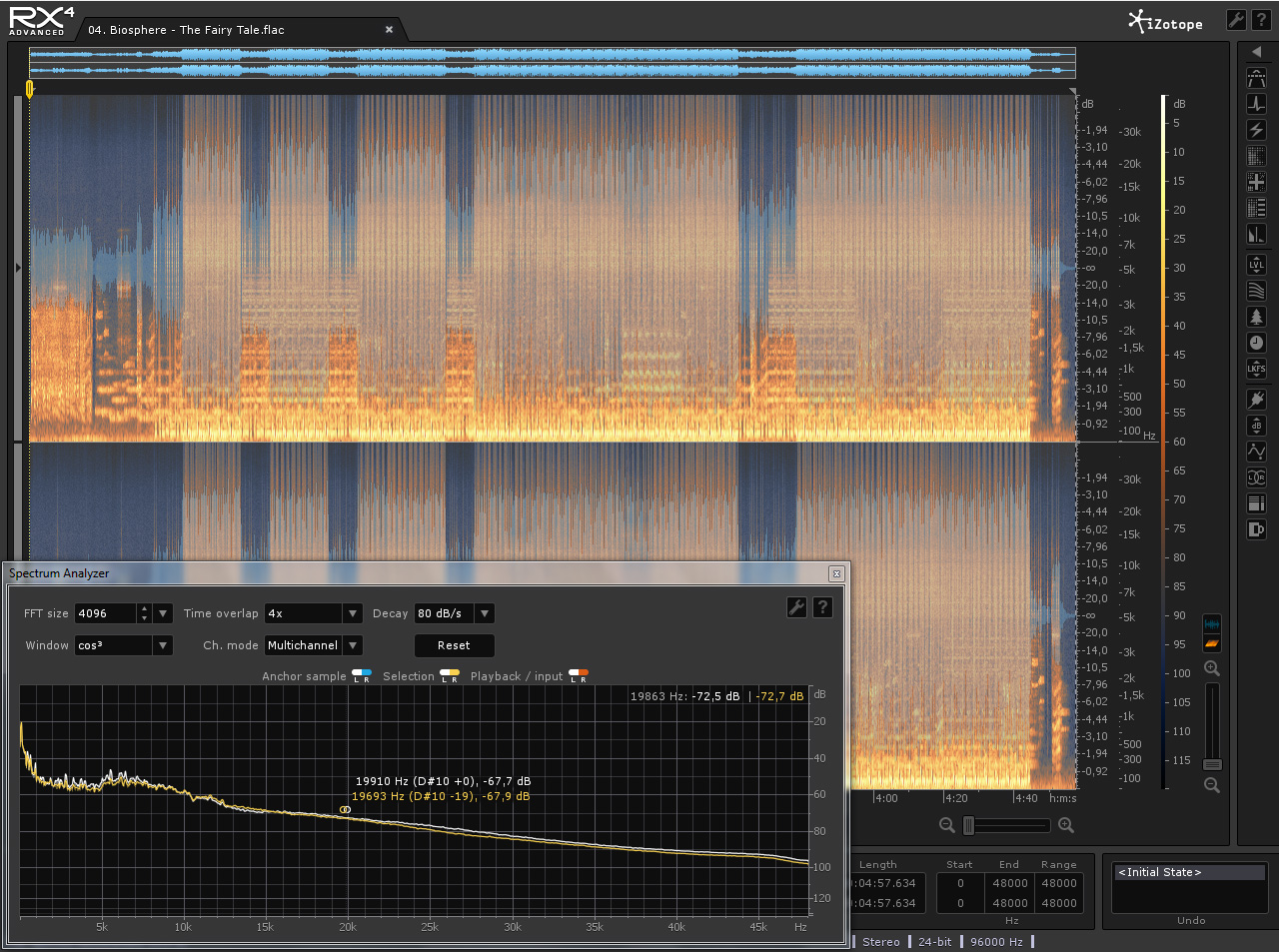Viewport: 1279px width, 952px height.
Task: Open main preferences wrench at top right
Action: [x=1236, y=20]
